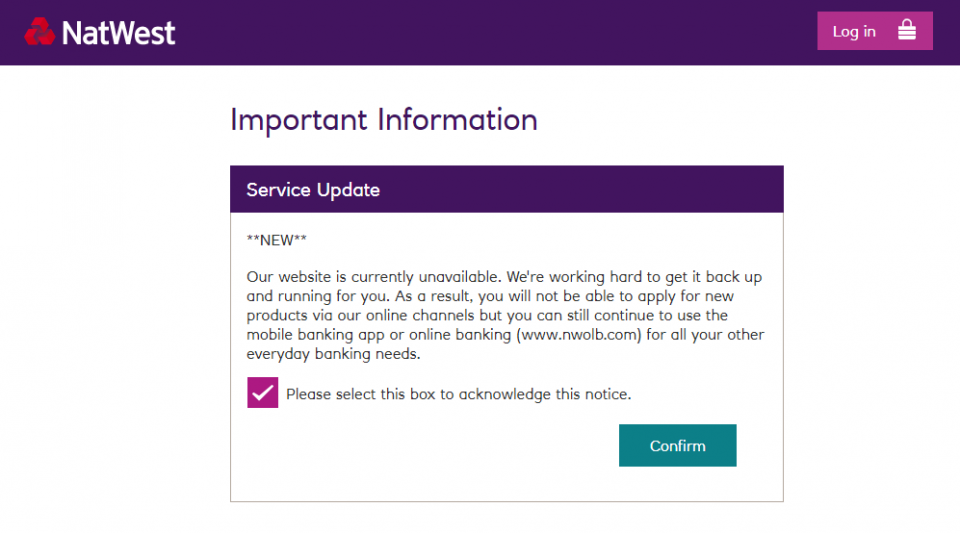Click the NatWest red chevron logo icon
Image resolution: width=960 pixels, height=533 pixels.
[40, 32]
